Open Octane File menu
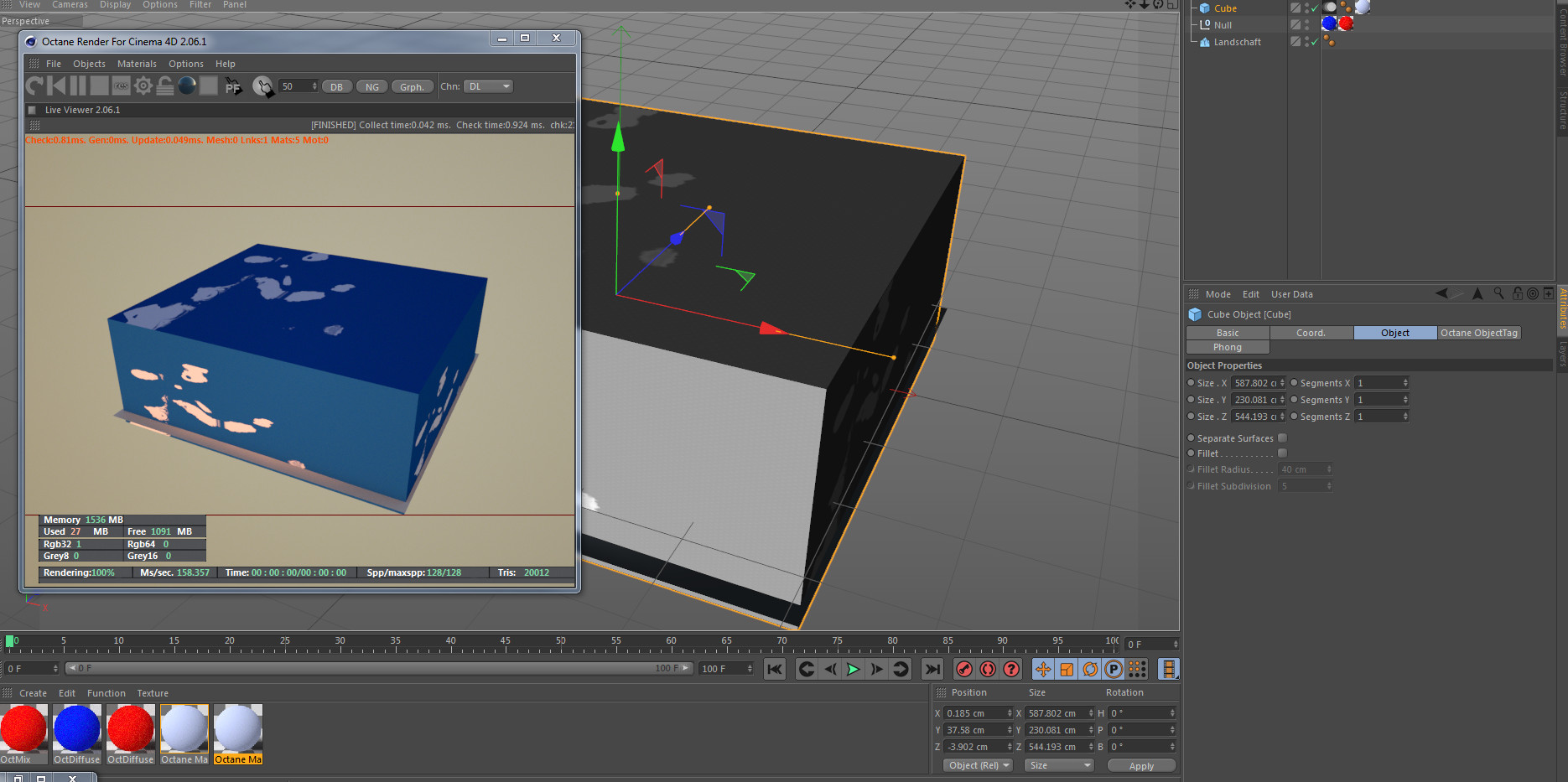The height and width of the screenshot is (782, 1568). coord(54,64)
